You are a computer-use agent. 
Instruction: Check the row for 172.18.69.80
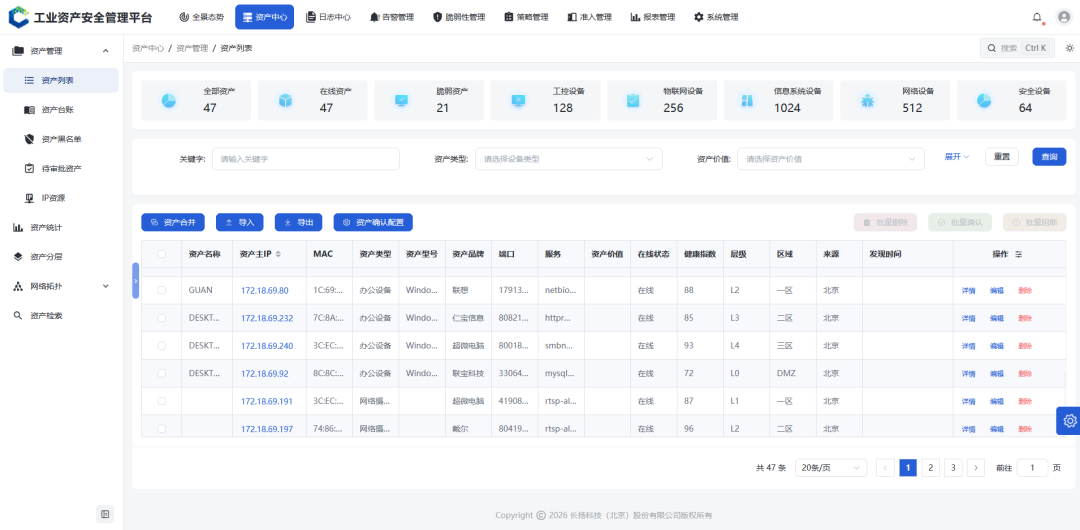click(x=162, y=290)
